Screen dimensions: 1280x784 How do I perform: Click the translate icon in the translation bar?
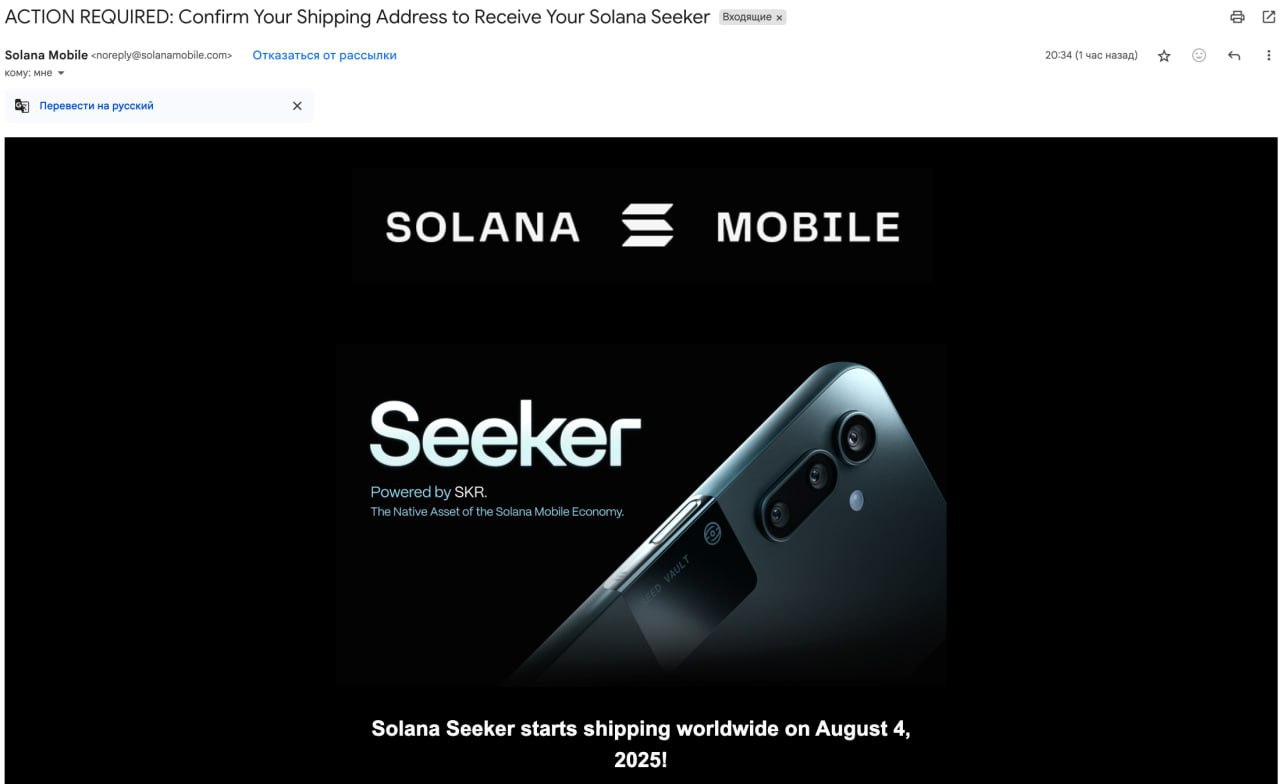[22, 106]
